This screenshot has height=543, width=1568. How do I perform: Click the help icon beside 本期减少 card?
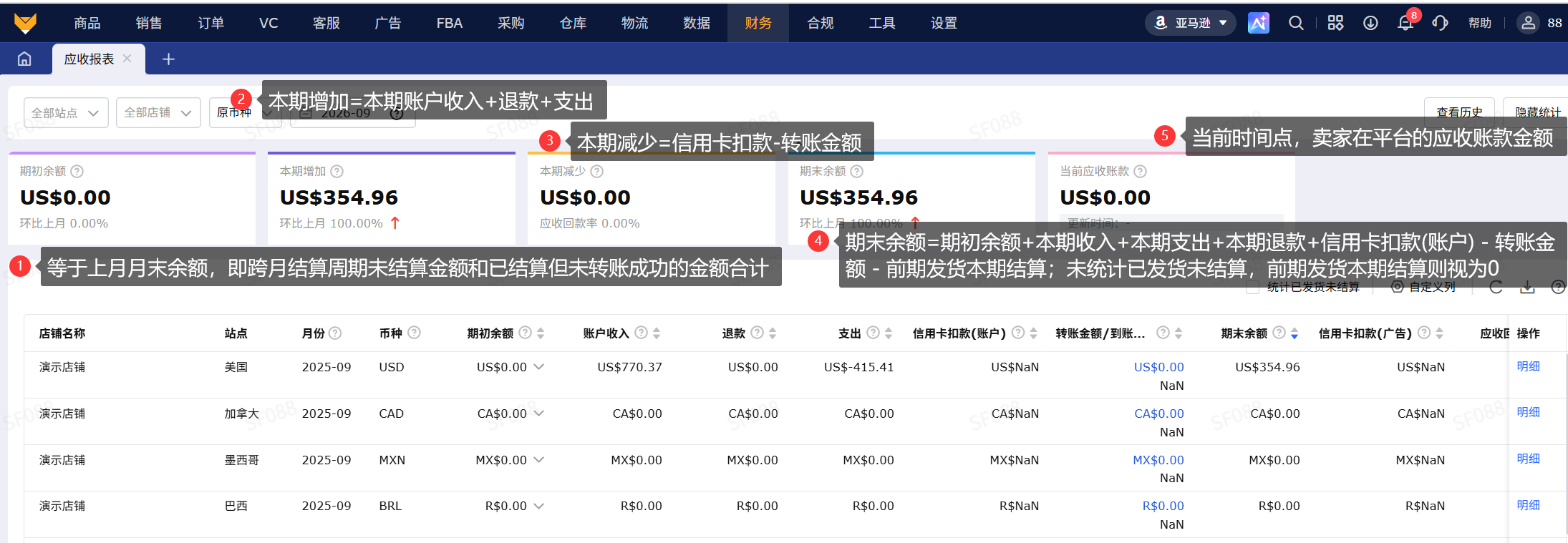(x=596, y=171)
